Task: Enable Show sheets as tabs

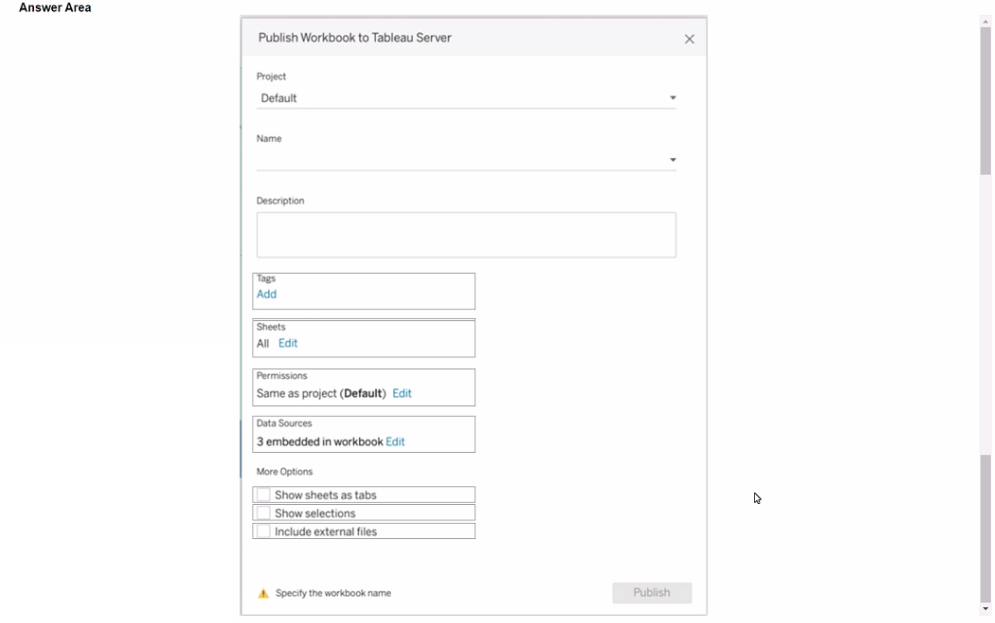Action: 263,495
